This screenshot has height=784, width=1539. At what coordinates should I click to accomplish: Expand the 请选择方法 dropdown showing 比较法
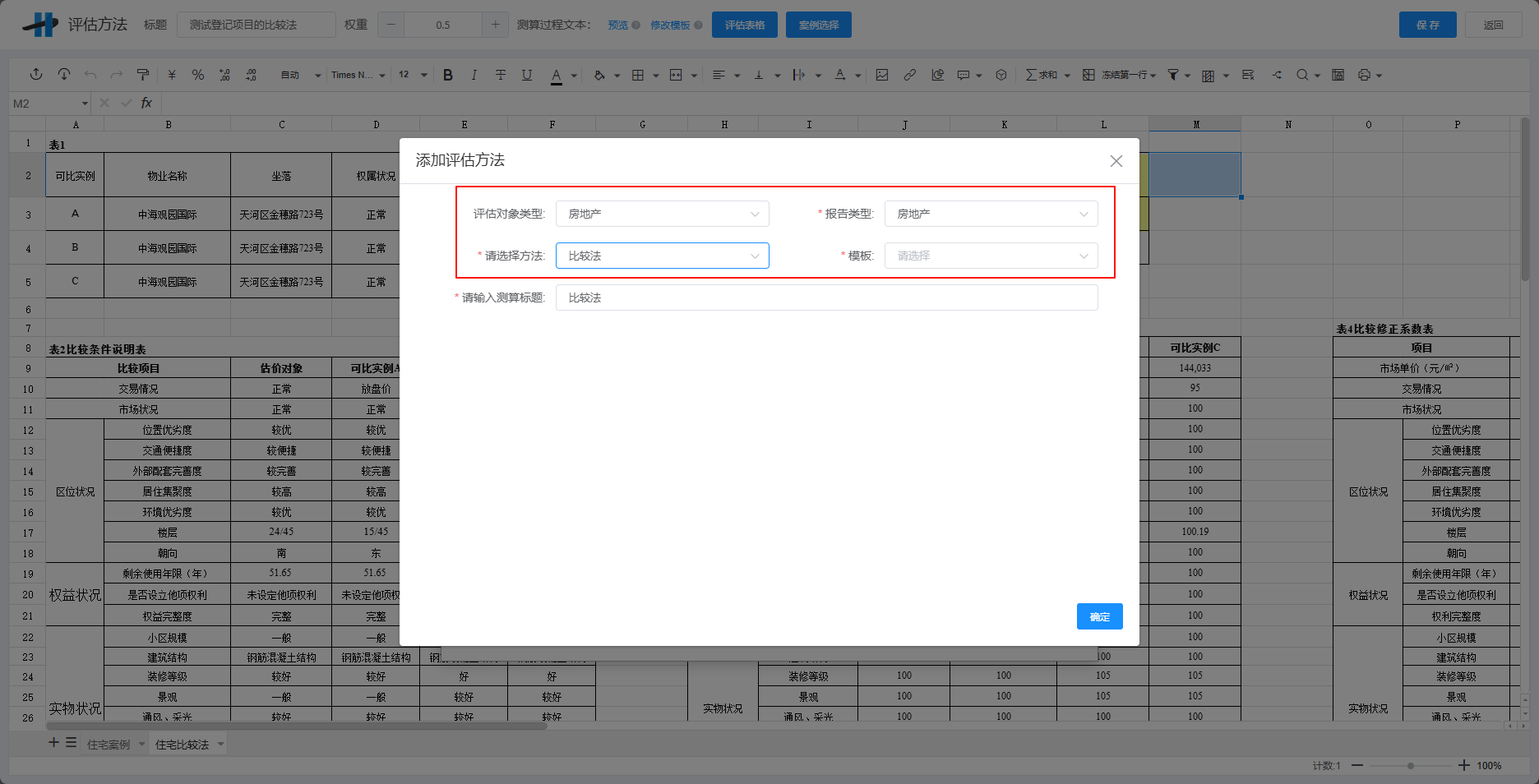(x=662, y=256)
